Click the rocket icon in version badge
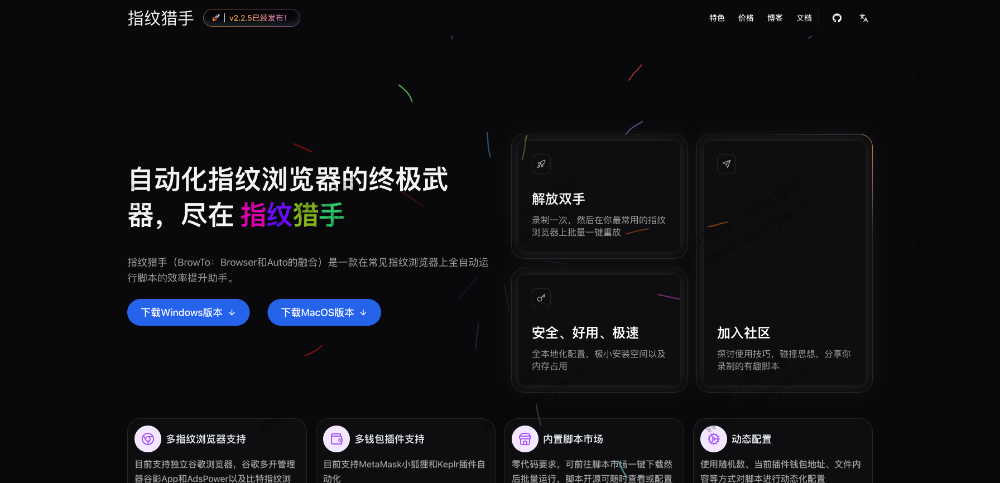Viewport: 1000px width, 483px height. (x=216, y=19)
